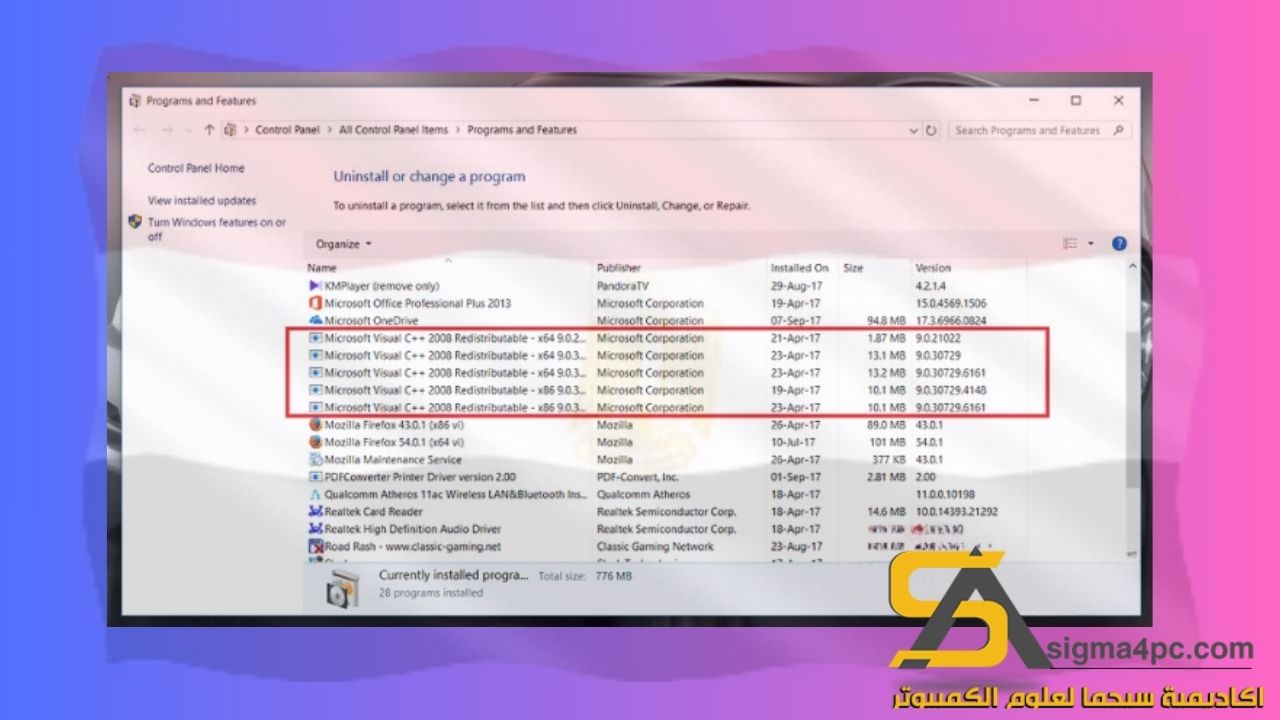
Task: Click the Mozilla Firefox 54.0.1 icon
Action: coord(315,442)
